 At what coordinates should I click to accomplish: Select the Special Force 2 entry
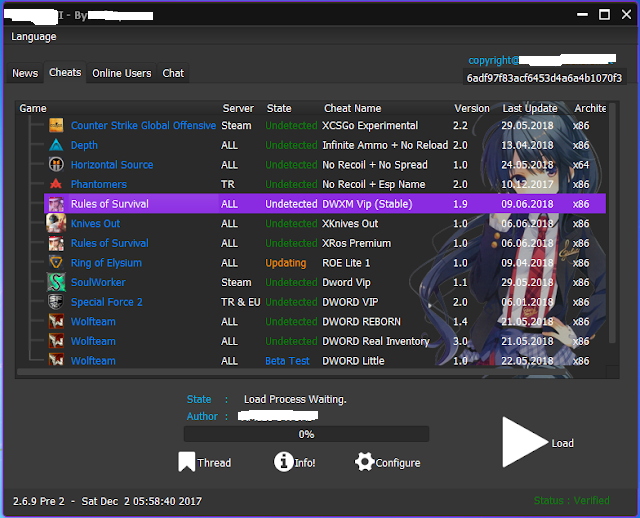click(107, 302)
